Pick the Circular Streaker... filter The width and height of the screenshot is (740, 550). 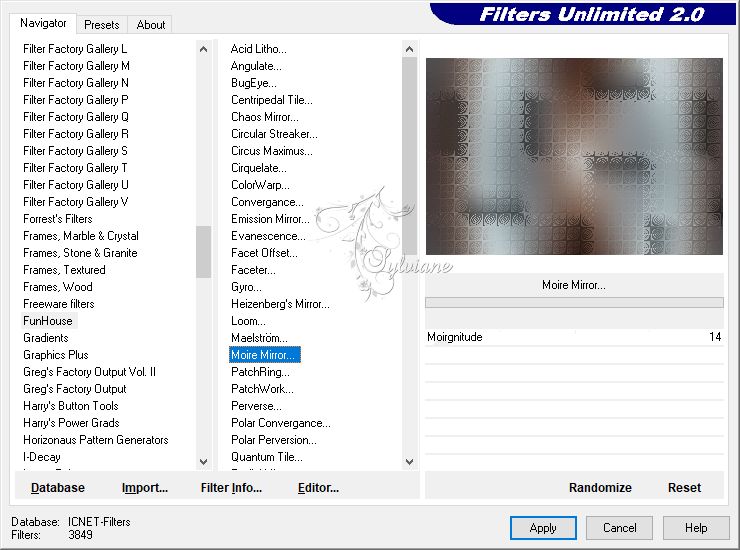274,134
